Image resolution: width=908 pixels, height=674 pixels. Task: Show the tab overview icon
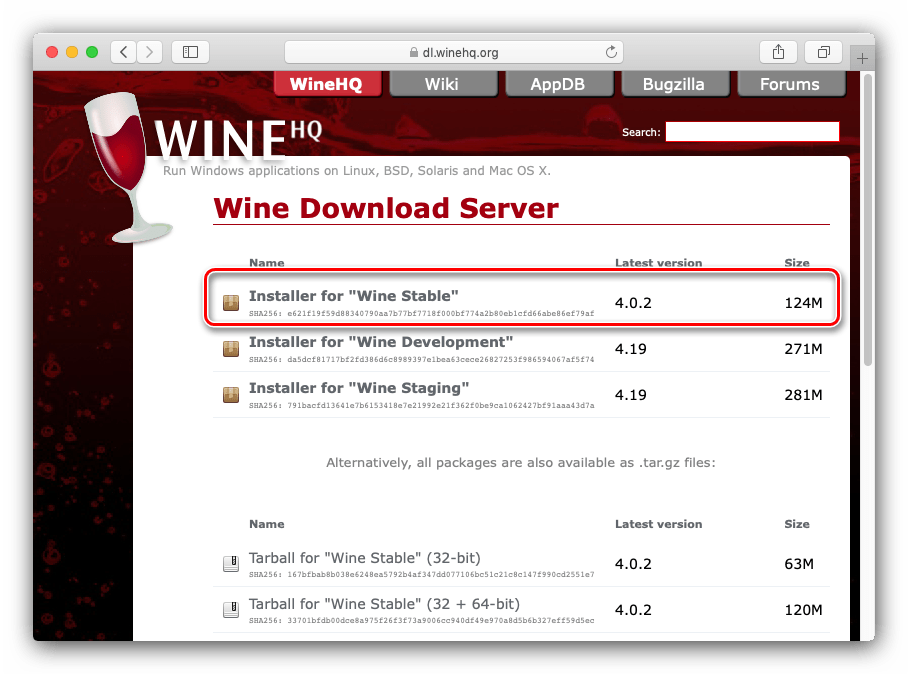pos(824,52)
